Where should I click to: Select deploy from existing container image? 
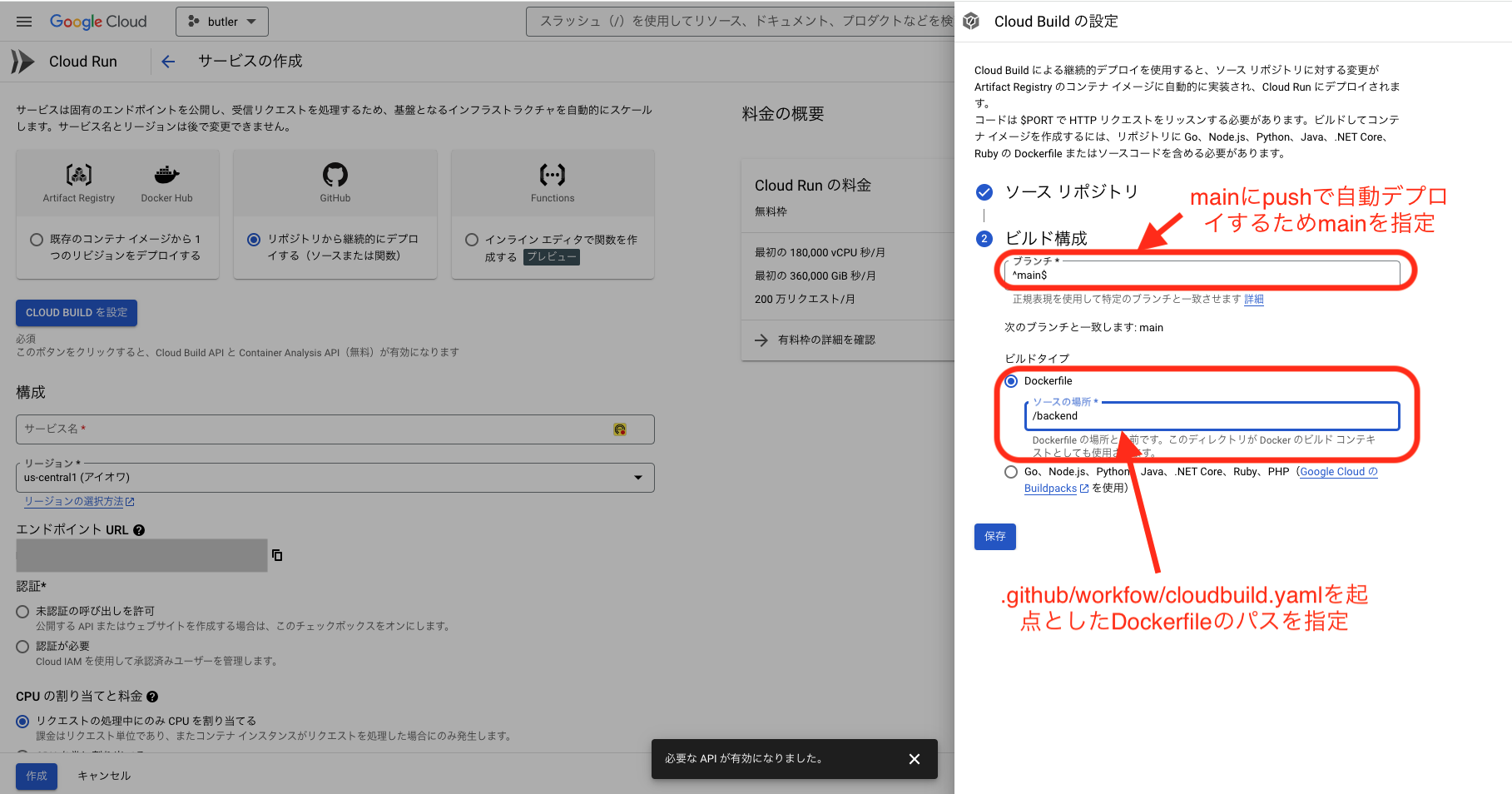tap(37, 240)
